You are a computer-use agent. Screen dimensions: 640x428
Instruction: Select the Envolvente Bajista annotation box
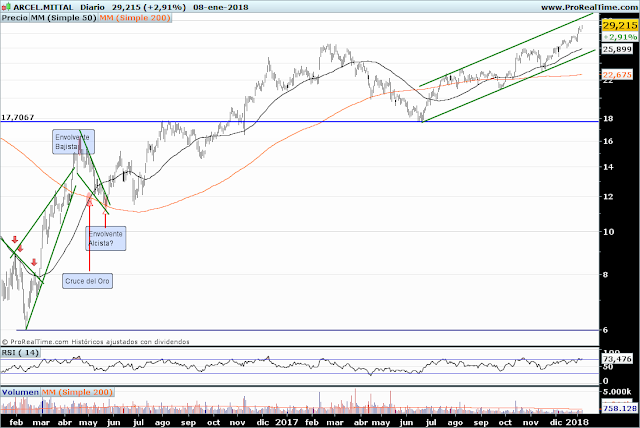coord(73,142)
